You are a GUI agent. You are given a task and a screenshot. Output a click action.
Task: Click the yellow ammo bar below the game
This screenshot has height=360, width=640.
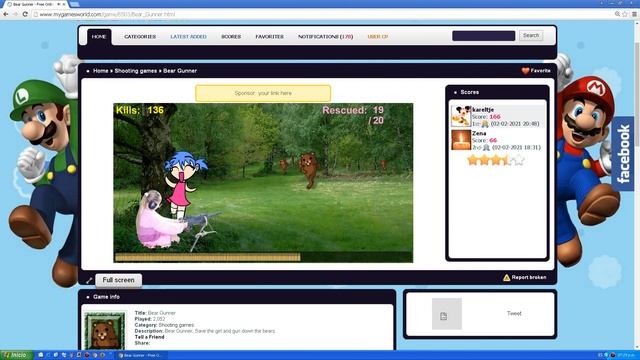point(208,257)
